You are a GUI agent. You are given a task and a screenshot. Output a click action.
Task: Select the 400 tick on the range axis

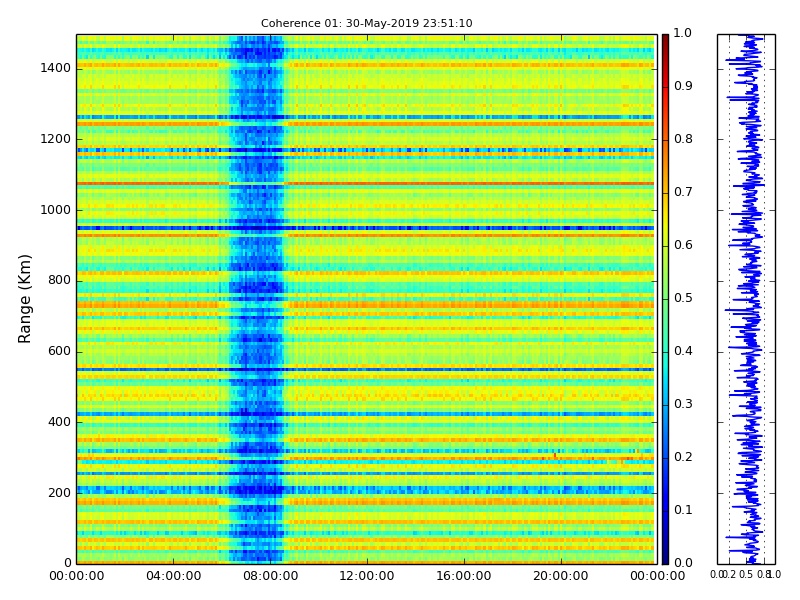[59, 422]
